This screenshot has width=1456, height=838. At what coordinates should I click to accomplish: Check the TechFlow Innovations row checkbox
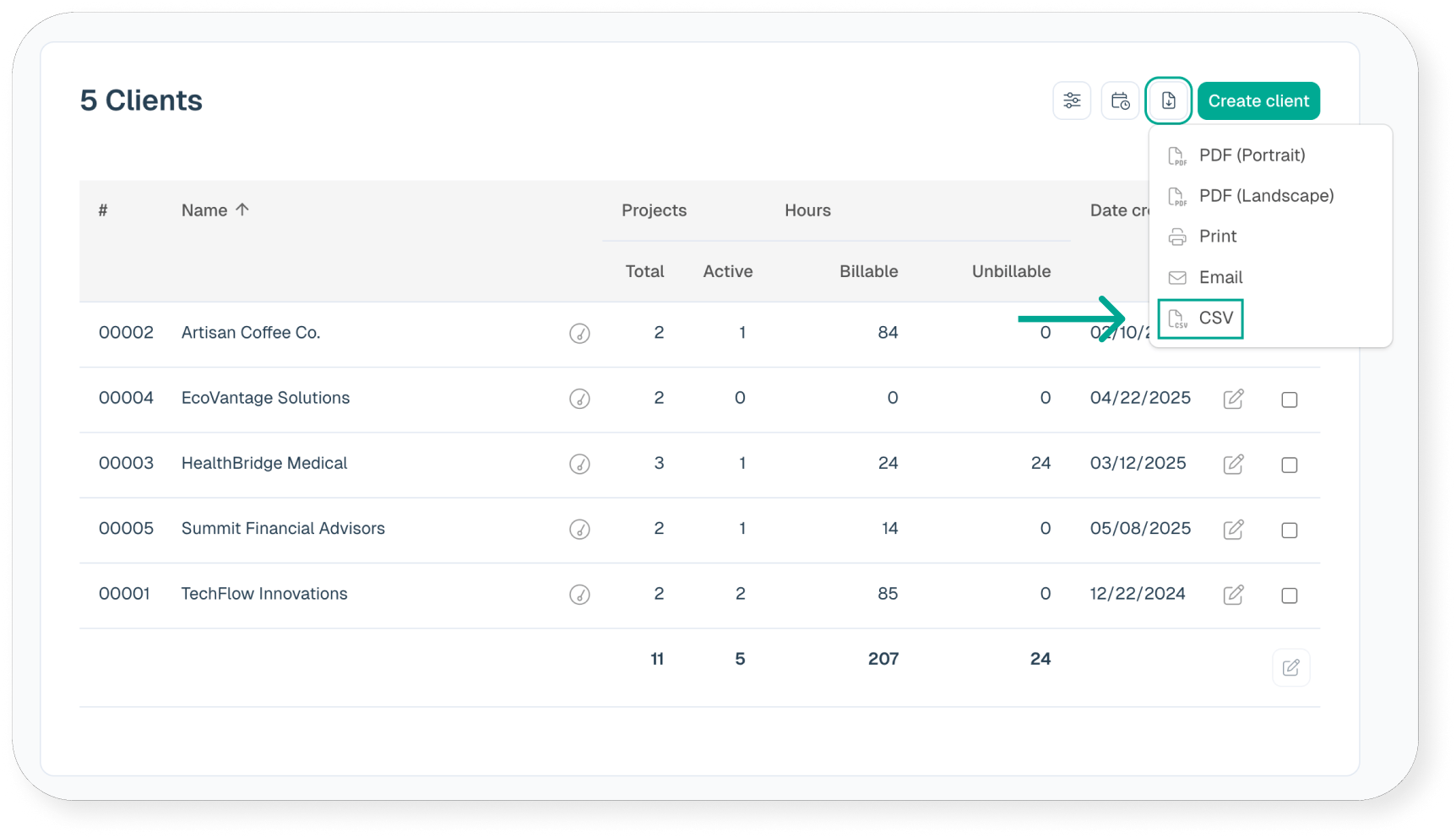tap(1289, 596)
